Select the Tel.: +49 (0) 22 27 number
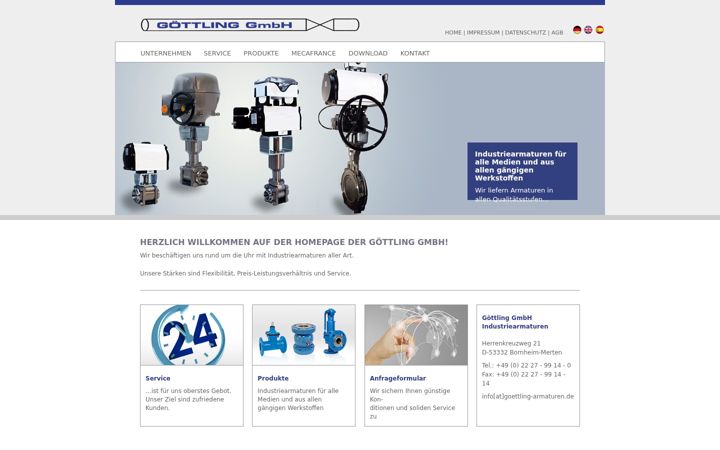Image resolution: width=720 pixels, height=450 pixels. tap(526, 366)
